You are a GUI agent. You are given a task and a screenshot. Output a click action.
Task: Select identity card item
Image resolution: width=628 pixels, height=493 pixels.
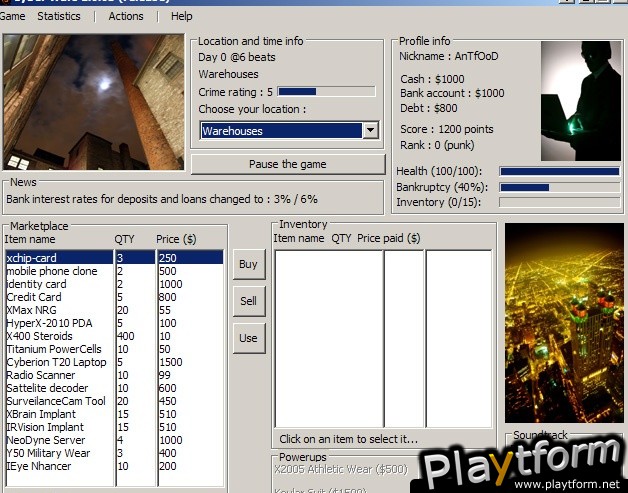(59, 284)
